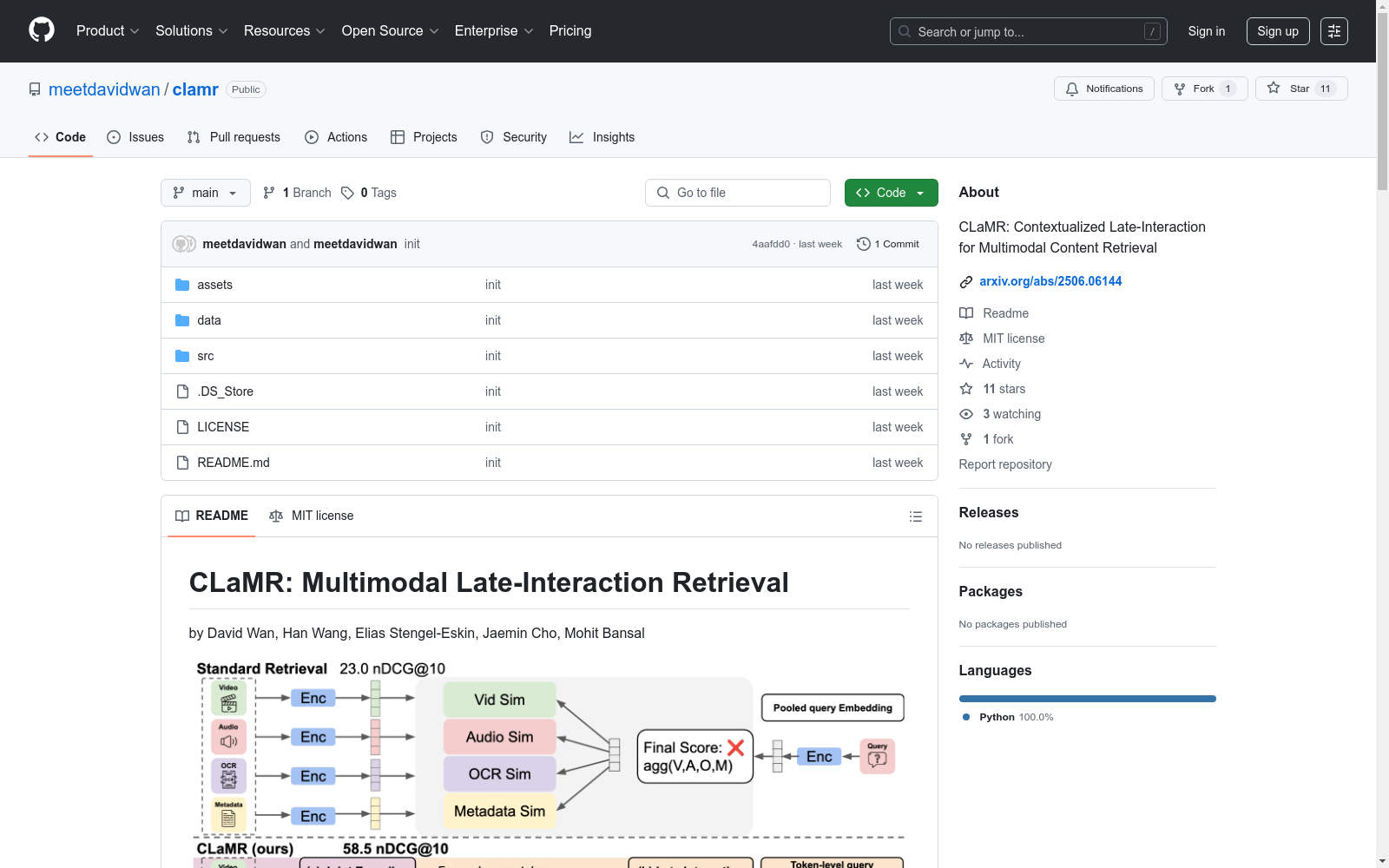Click the link icon next to arxiv URL
Screen dimensions: 1389x868
point(966,281)
